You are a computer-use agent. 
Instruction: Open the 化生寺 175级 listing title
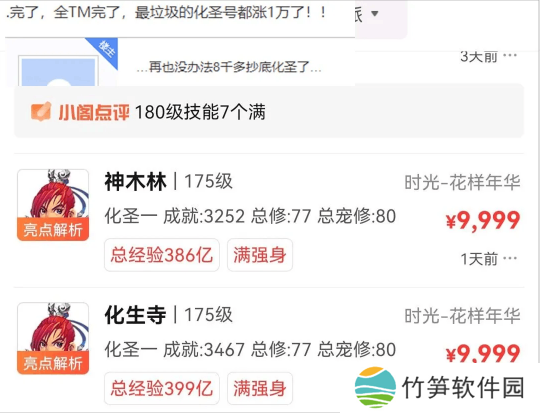169,315
